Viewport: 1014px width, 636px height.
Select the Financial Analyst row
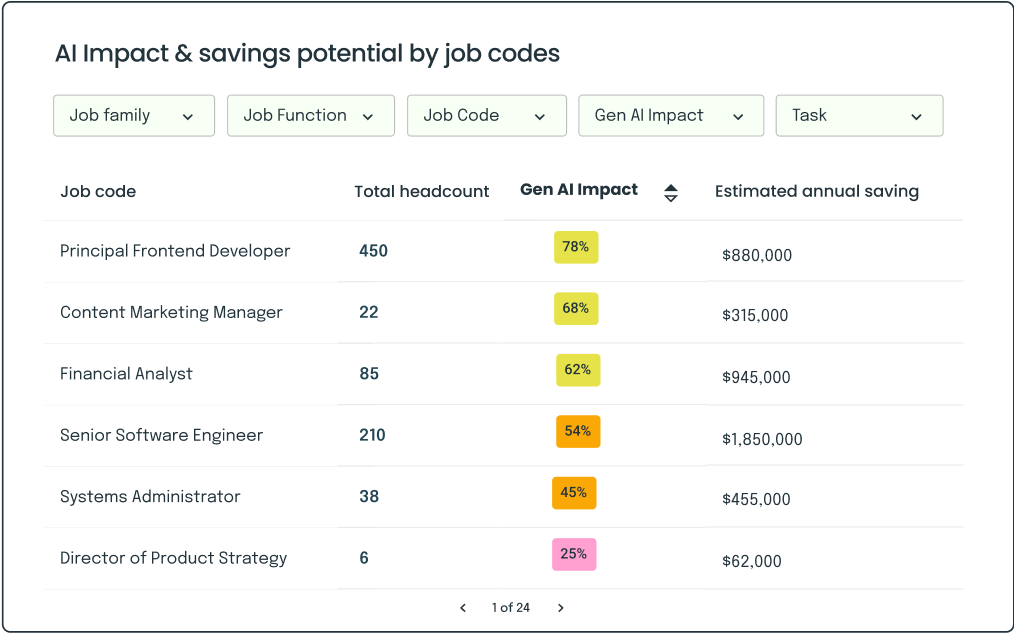point(126,374)
